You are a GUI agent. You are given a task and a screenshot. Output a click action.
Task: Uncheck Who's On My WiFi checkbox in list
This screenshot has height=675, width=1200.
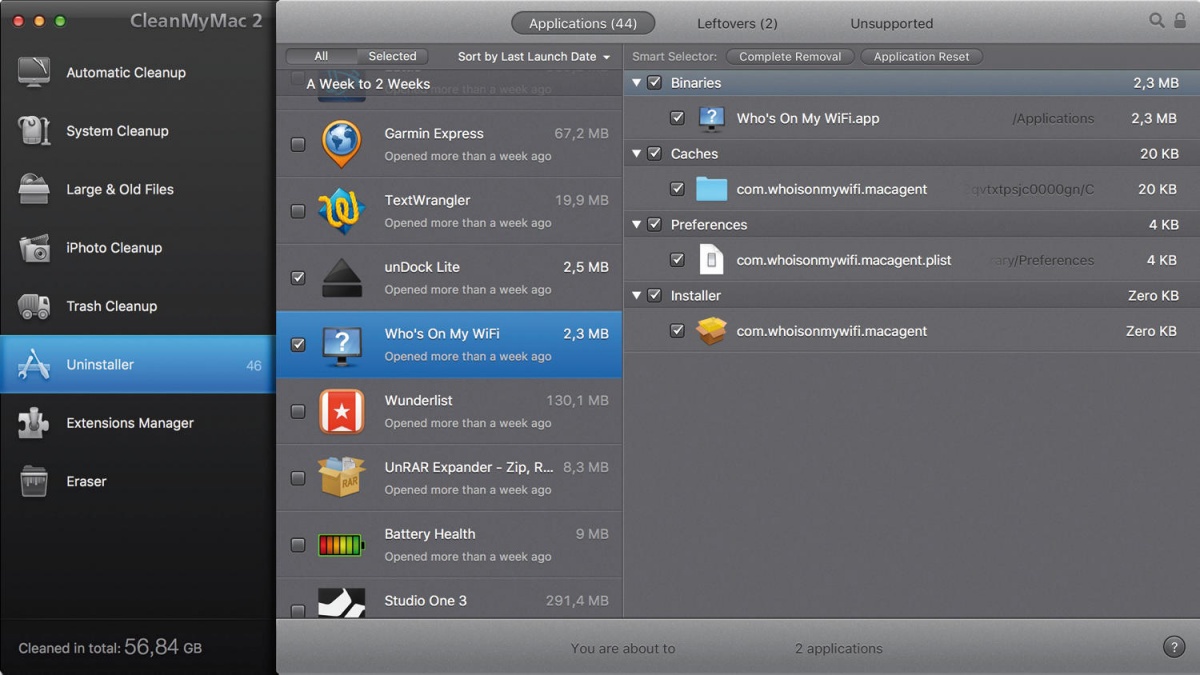coord(298,344)
